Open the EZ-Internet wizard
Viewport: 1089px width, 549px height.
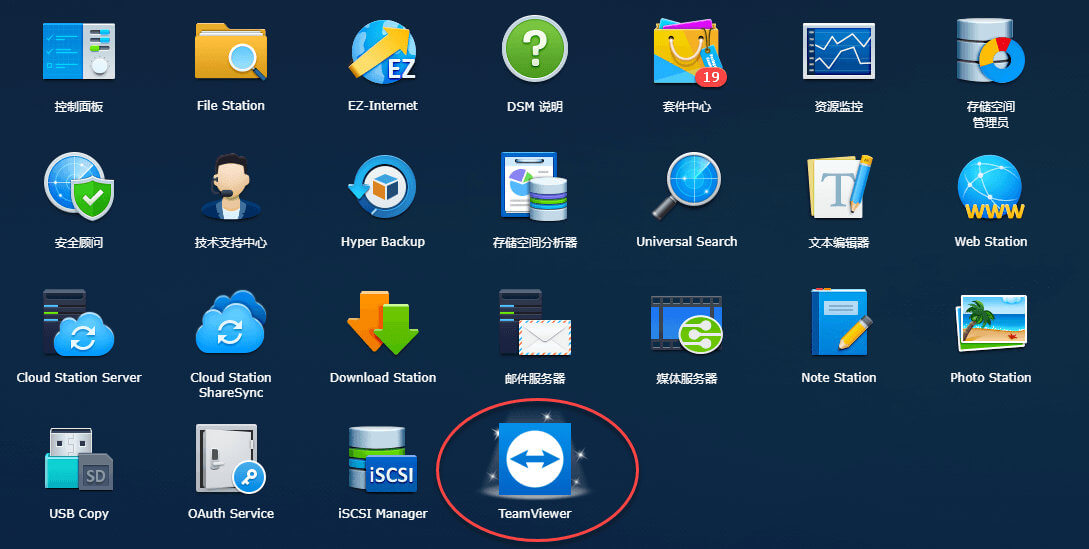[x=383, y=51]
